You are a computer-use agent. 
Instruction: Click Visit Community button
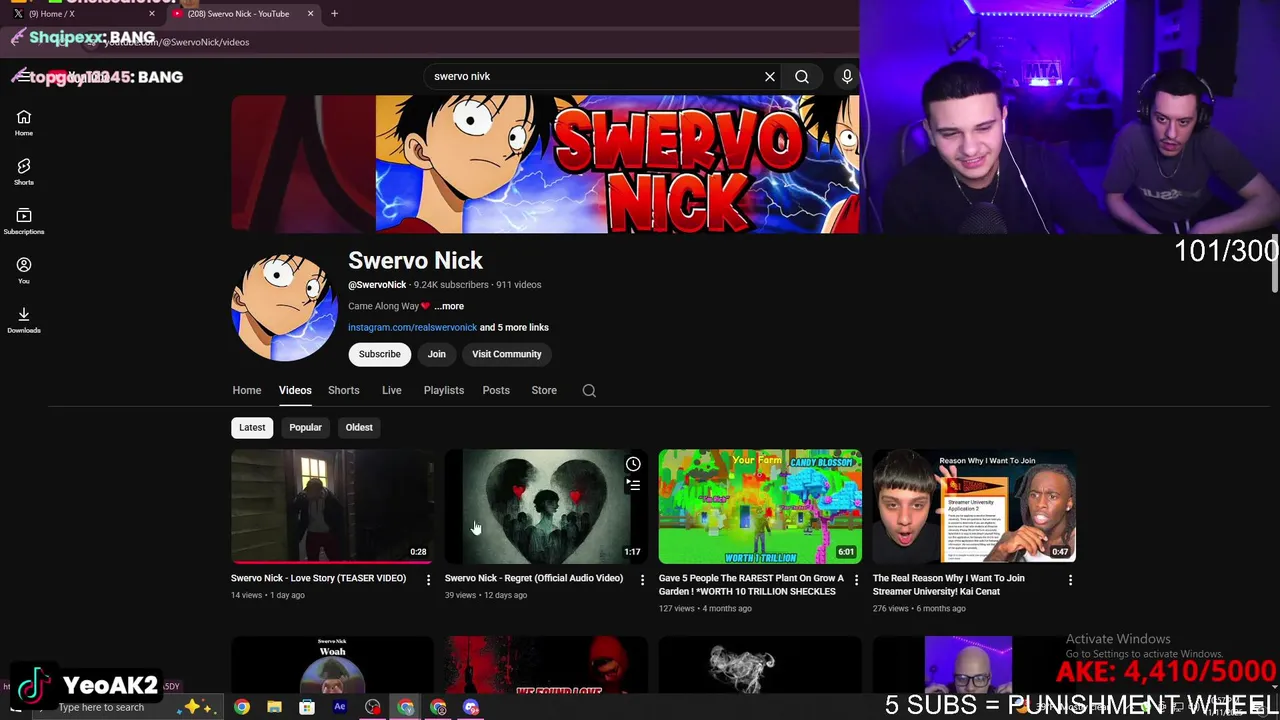[x=507, y=354]
